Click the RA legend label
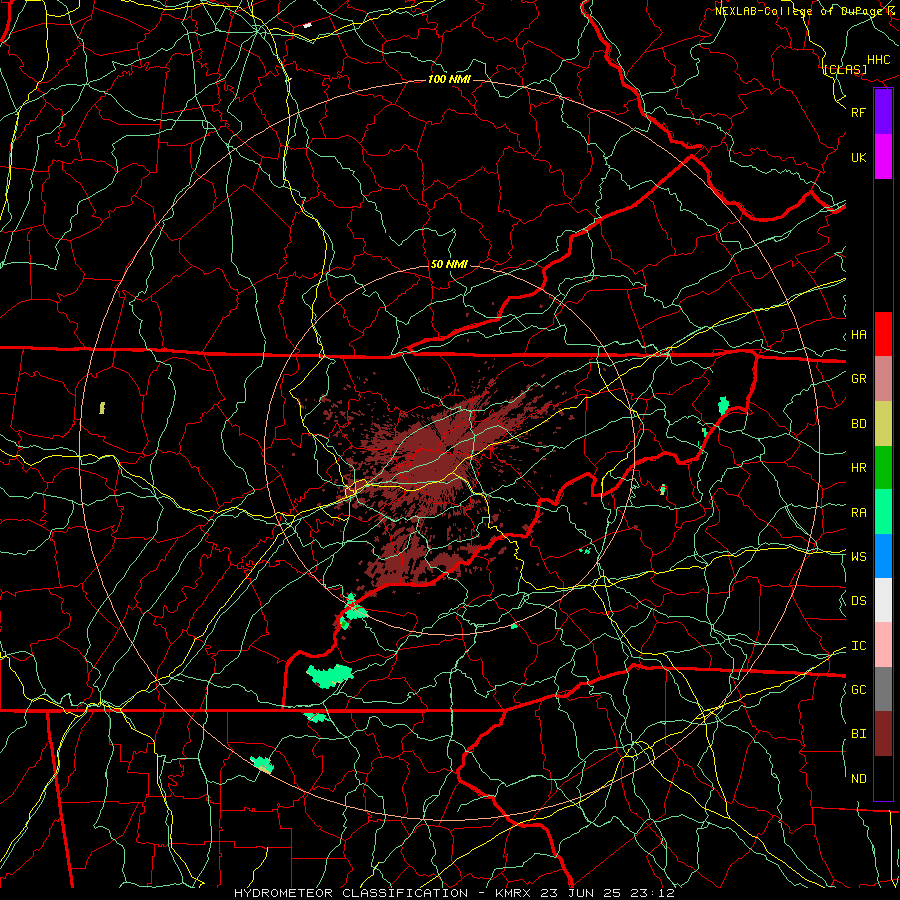Screen dimensions: 900x900 point(859,513)
